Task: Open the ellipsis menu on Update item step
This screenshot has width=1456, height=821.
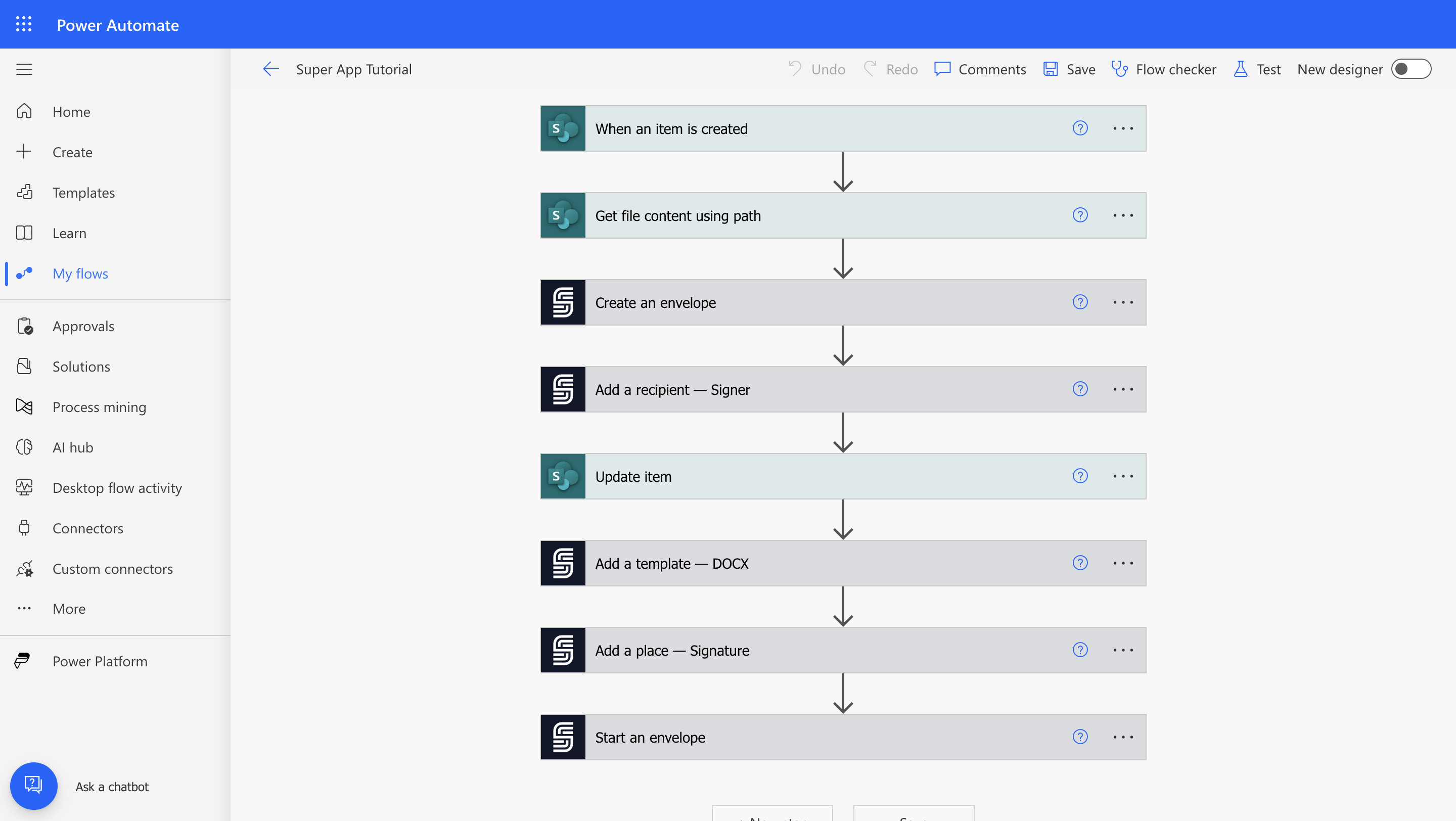Action: tap(1122, 476)
